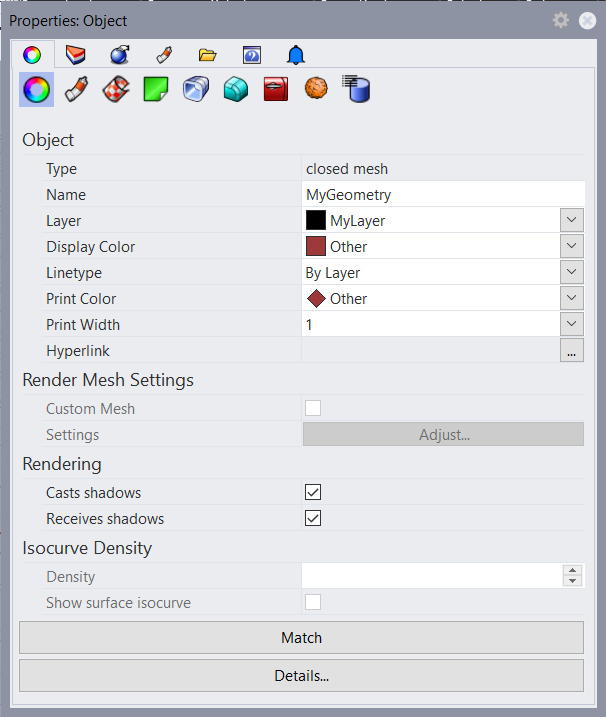The height and width of the screenshot is (717, 606).
Task: Disable the Receives shadows checkbox
Action: tap(313, 518)
